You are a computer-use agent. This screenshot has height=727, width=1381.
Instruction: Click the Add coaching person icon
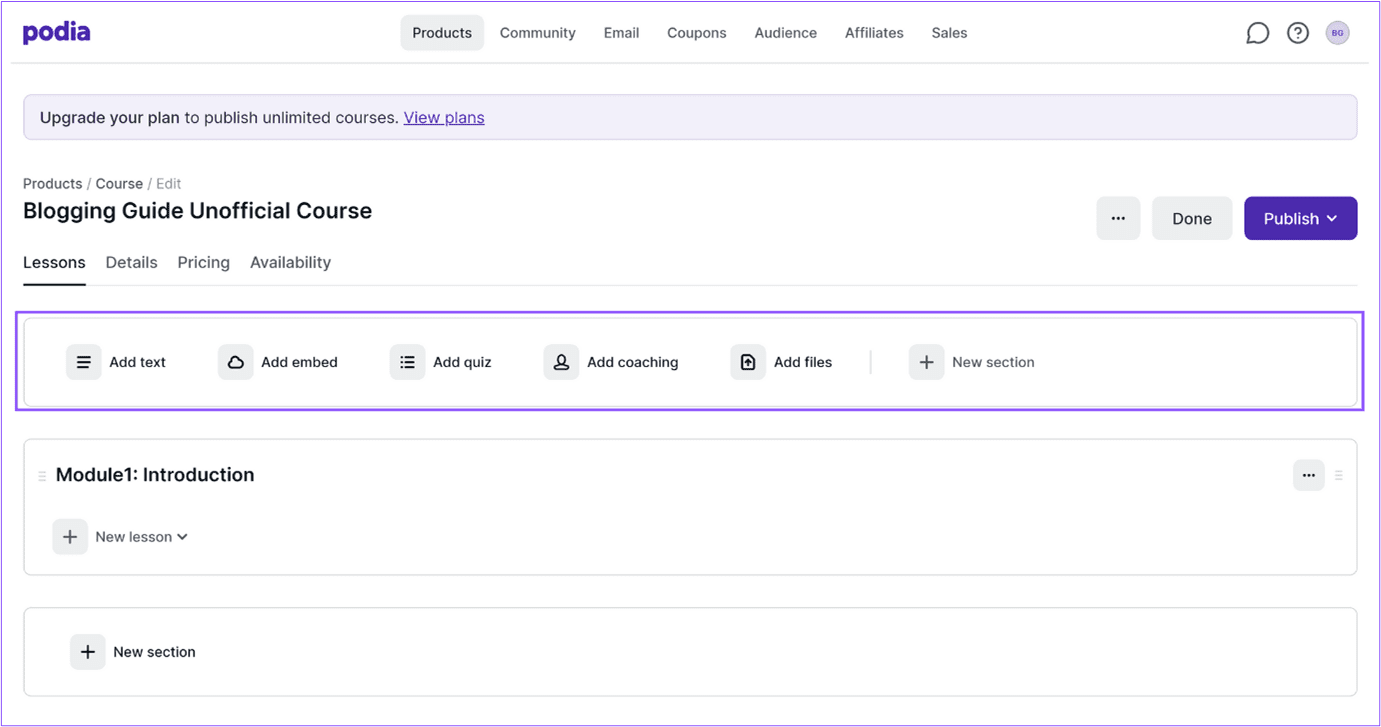click(561, 362)
